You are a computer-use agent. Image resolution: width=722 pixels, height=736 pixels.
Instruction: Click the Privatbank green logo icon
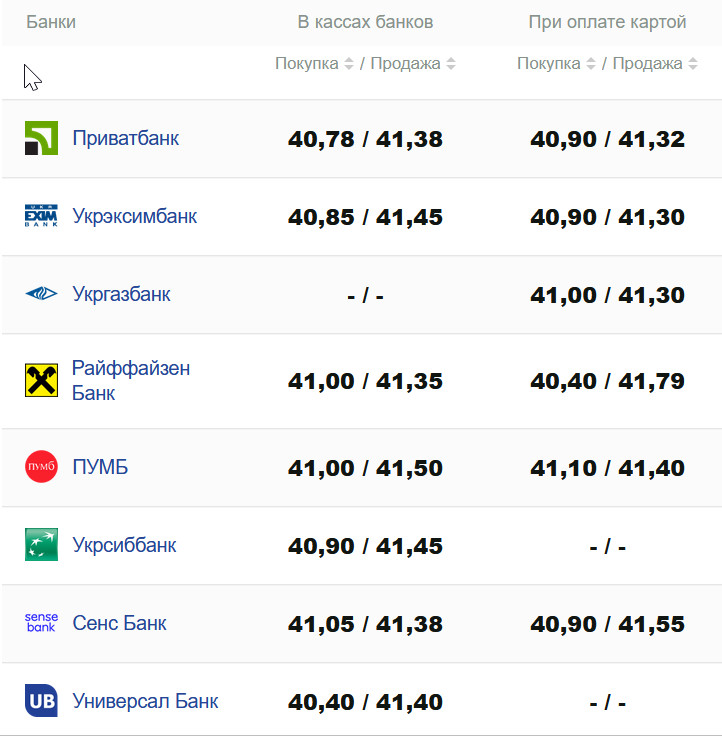[41, 138]
